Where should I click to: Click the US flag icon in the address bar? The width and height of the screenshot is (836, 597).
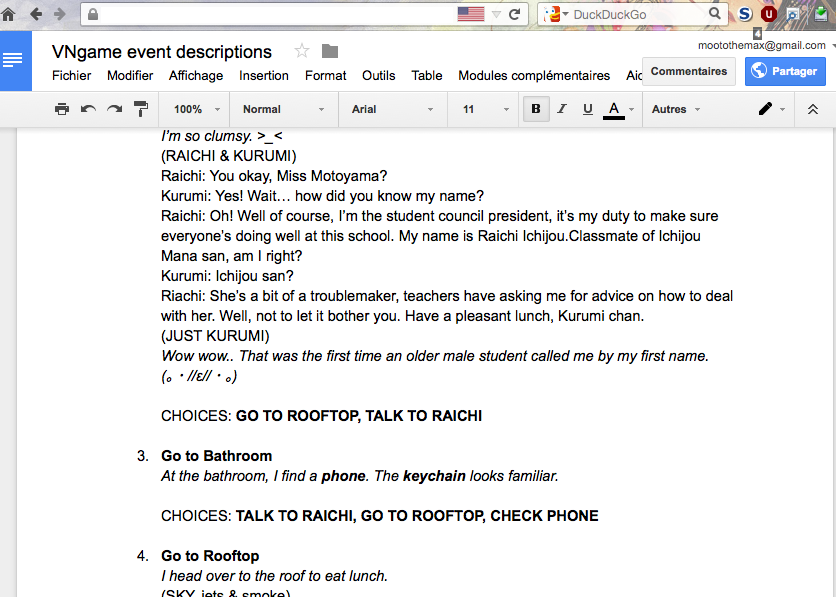[471, 14]
